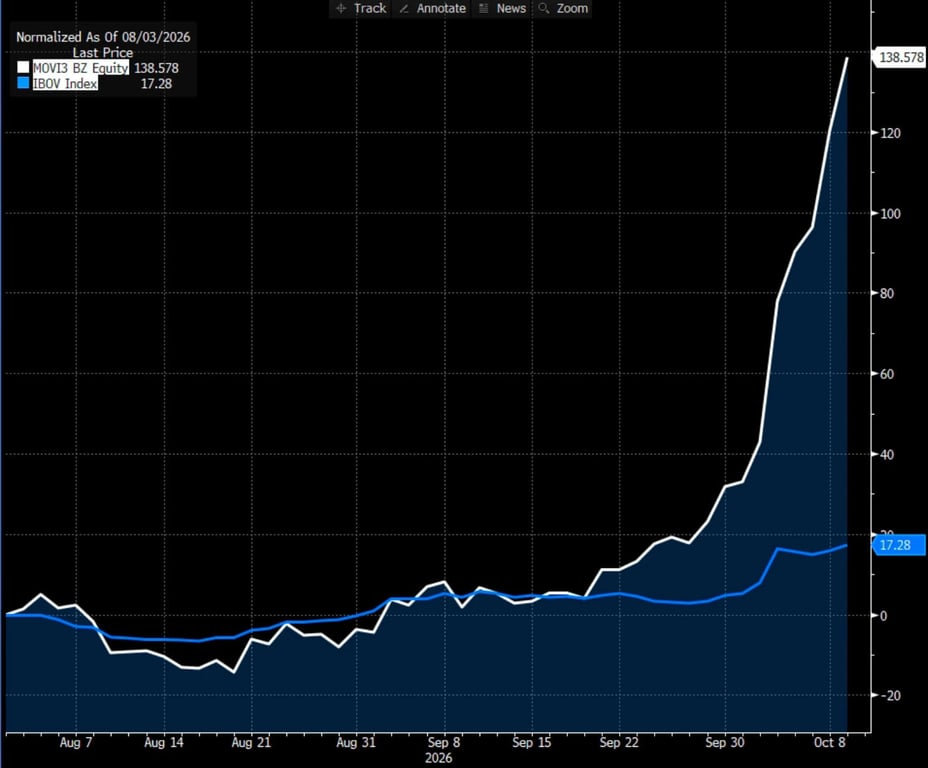Click the 120 y-axis label

point(890,133)
